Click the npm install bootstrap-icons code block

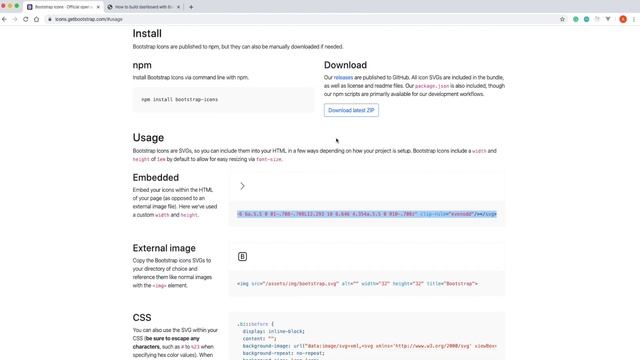click(x=223, y=100)
